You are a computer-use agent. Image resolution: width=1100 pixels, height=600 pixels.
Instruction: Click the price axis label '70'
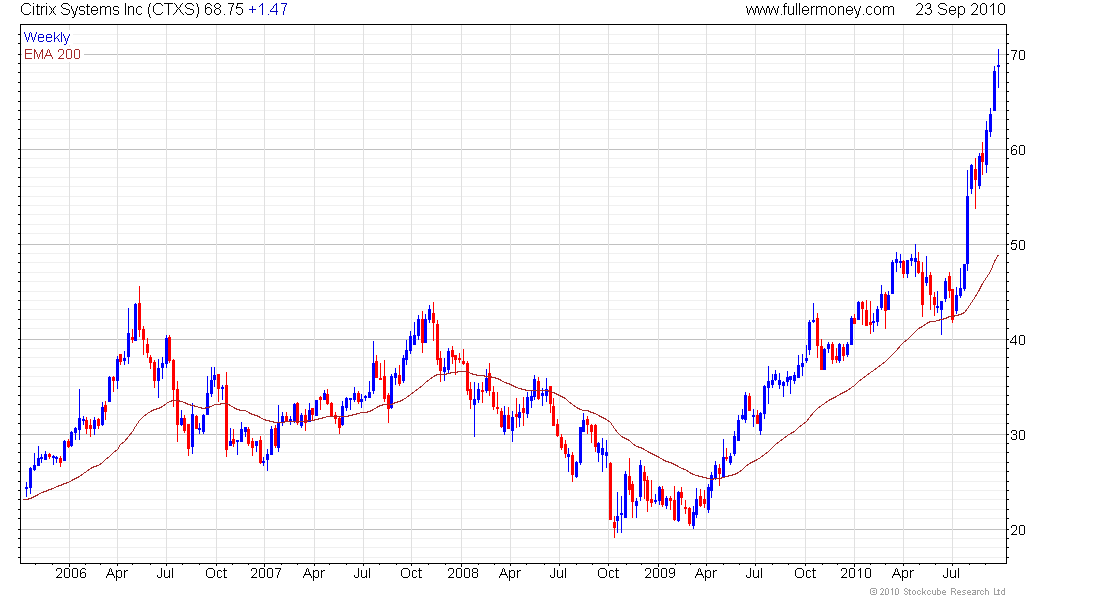pos(1018,55)
